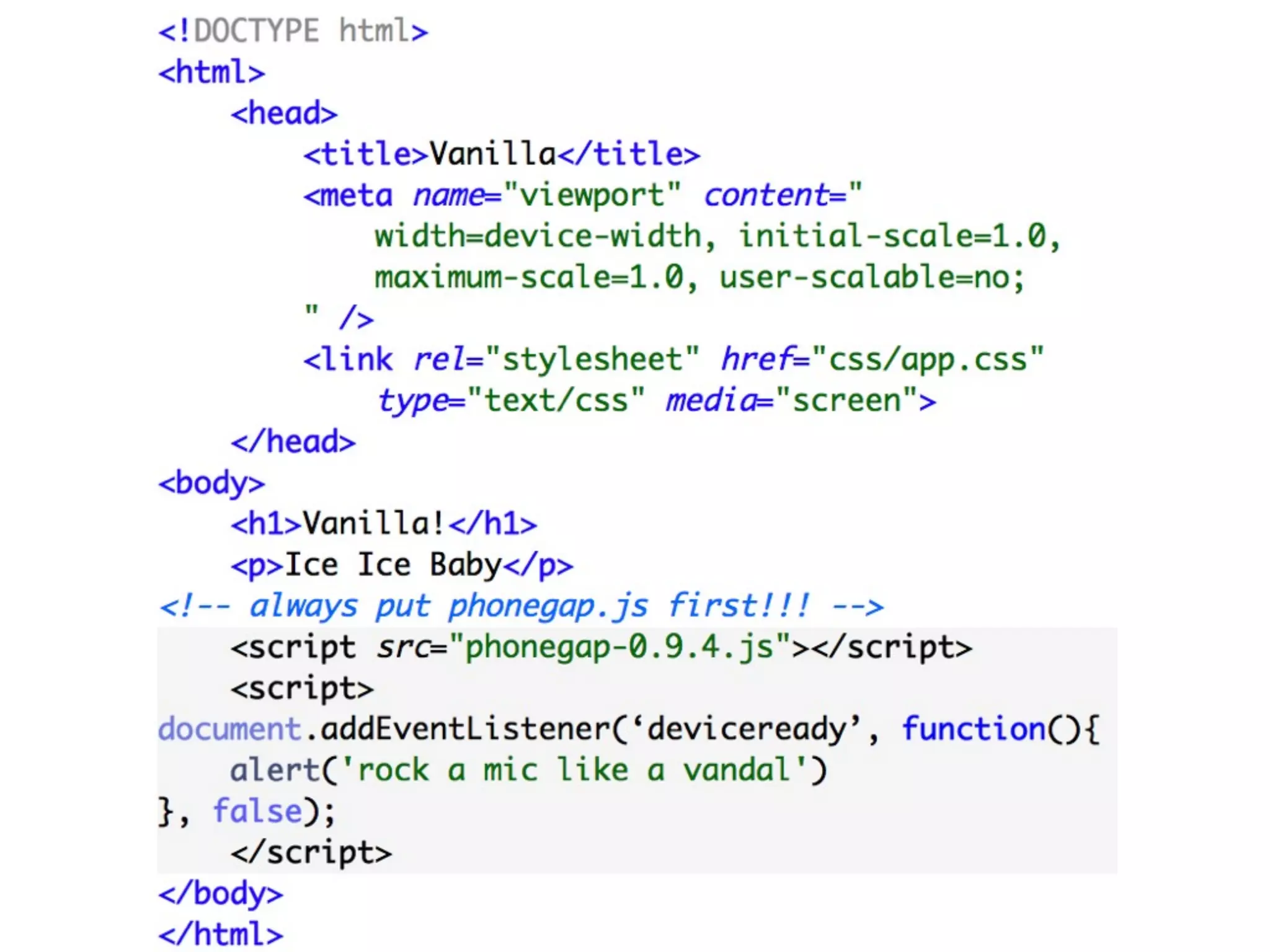Click the closing body tag
Viewport: 1270px width, 952px height.
220,893
